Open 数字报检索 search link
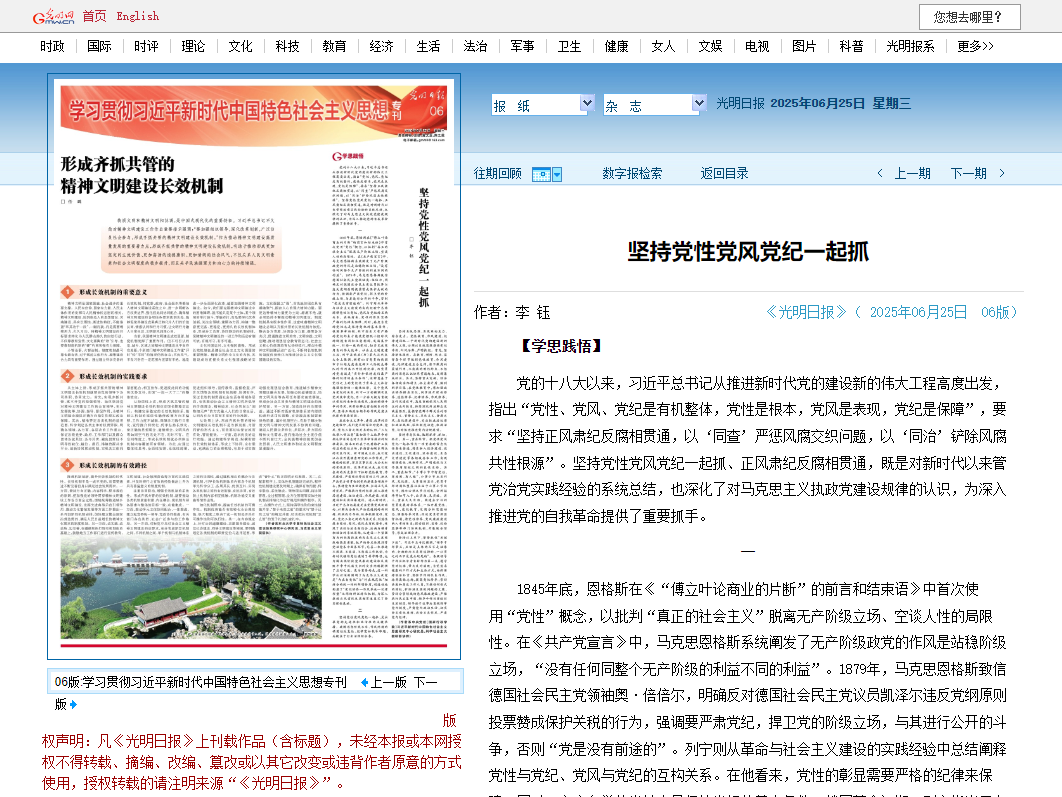1062x797 pixels. [632, 173]
